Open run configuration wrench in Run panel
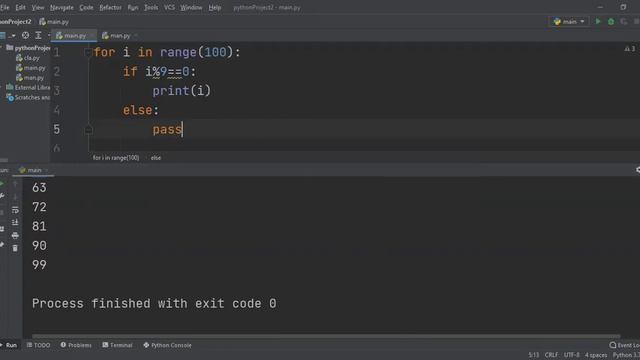The width and height of the screenshot is (640, 360). (x=2, y=196)
